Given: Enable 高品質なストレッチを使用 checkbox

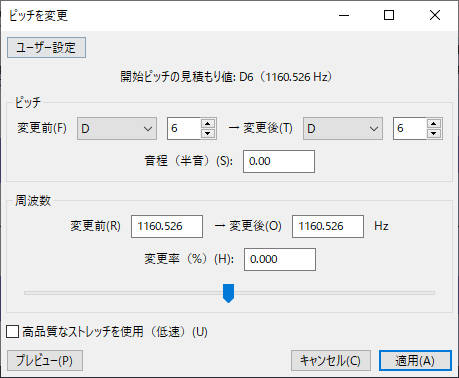Looking at the screenshot, I should pyautogui.click(x=12, y=332).
